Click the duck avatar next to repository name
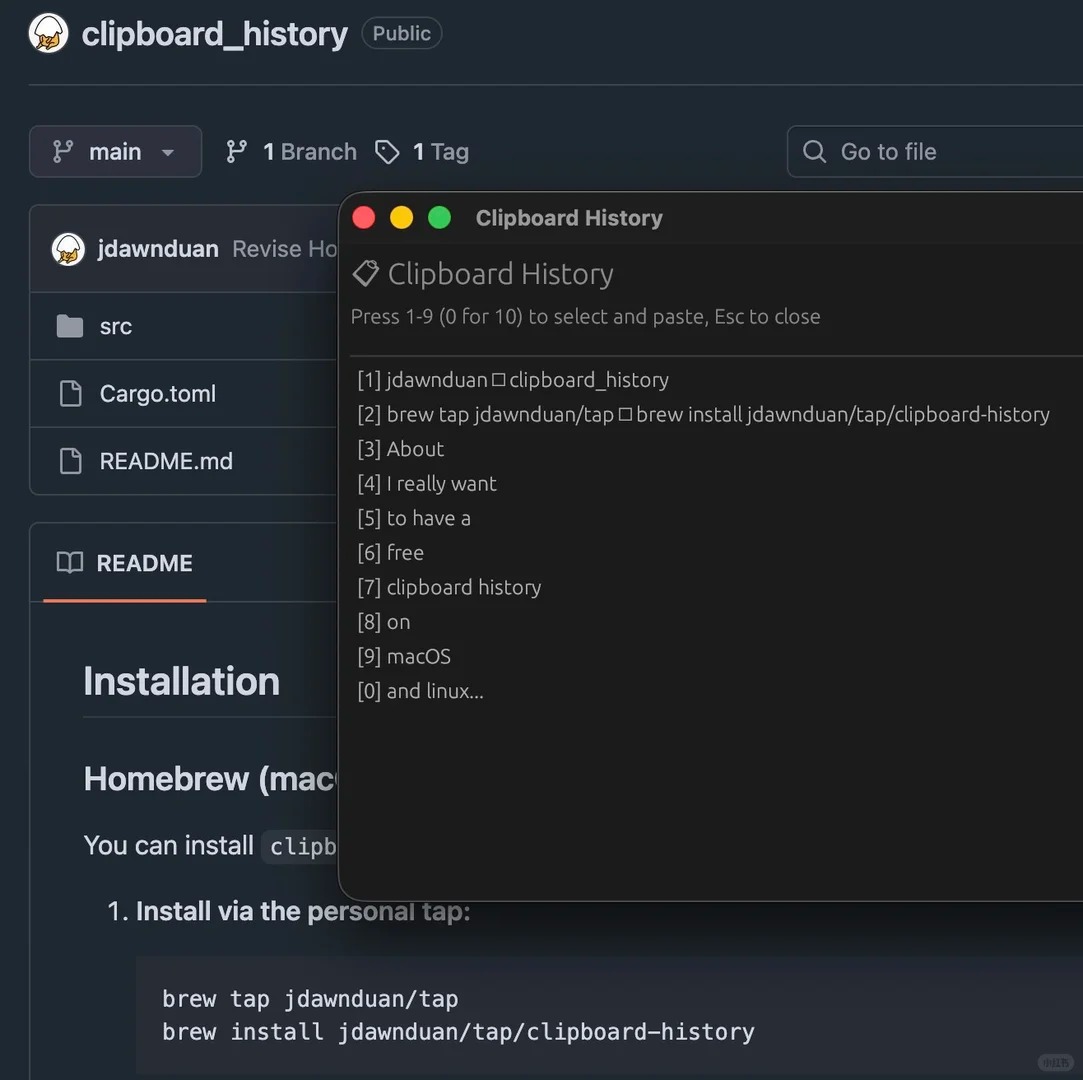This screenshot has height=1080, width=1083. click(47, 32)
